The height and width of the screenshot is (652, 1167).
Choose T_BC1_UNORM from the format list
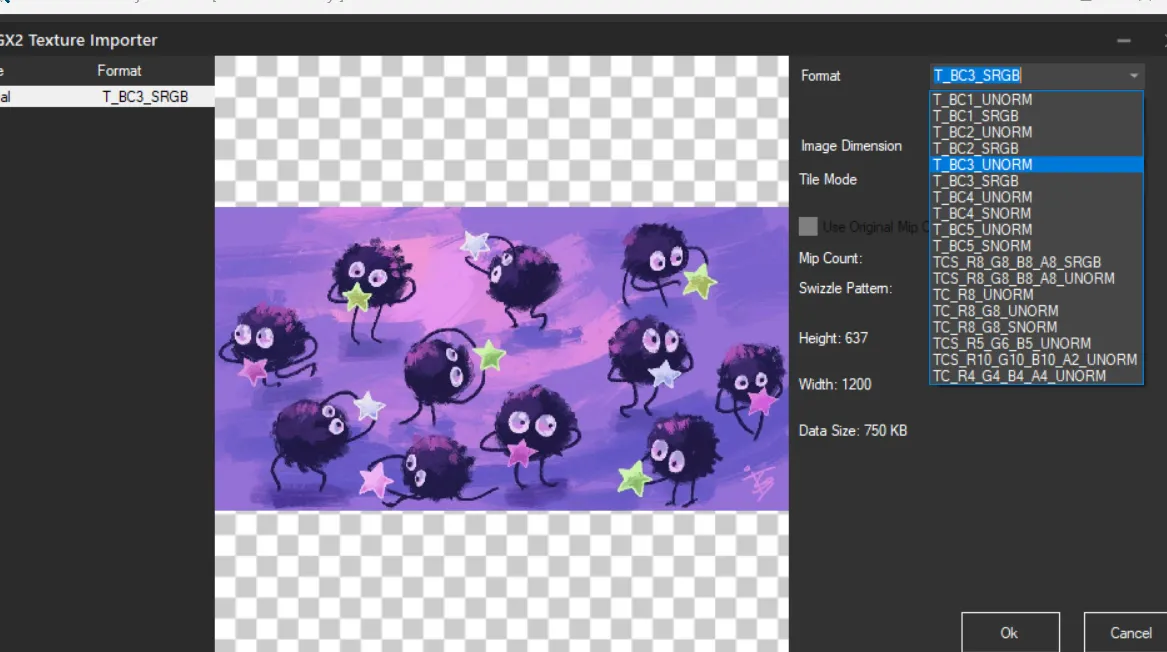[x=983, y=100]
